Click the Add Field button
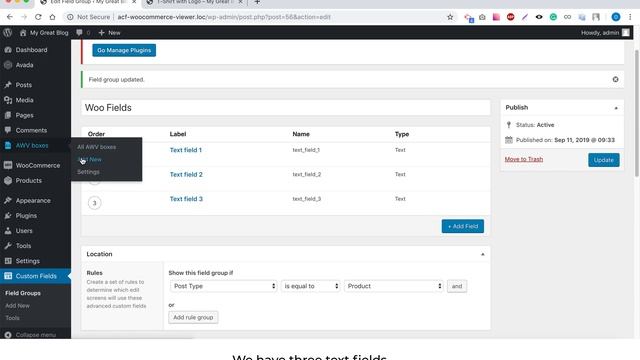640x360 pixels. pos(463,226)
